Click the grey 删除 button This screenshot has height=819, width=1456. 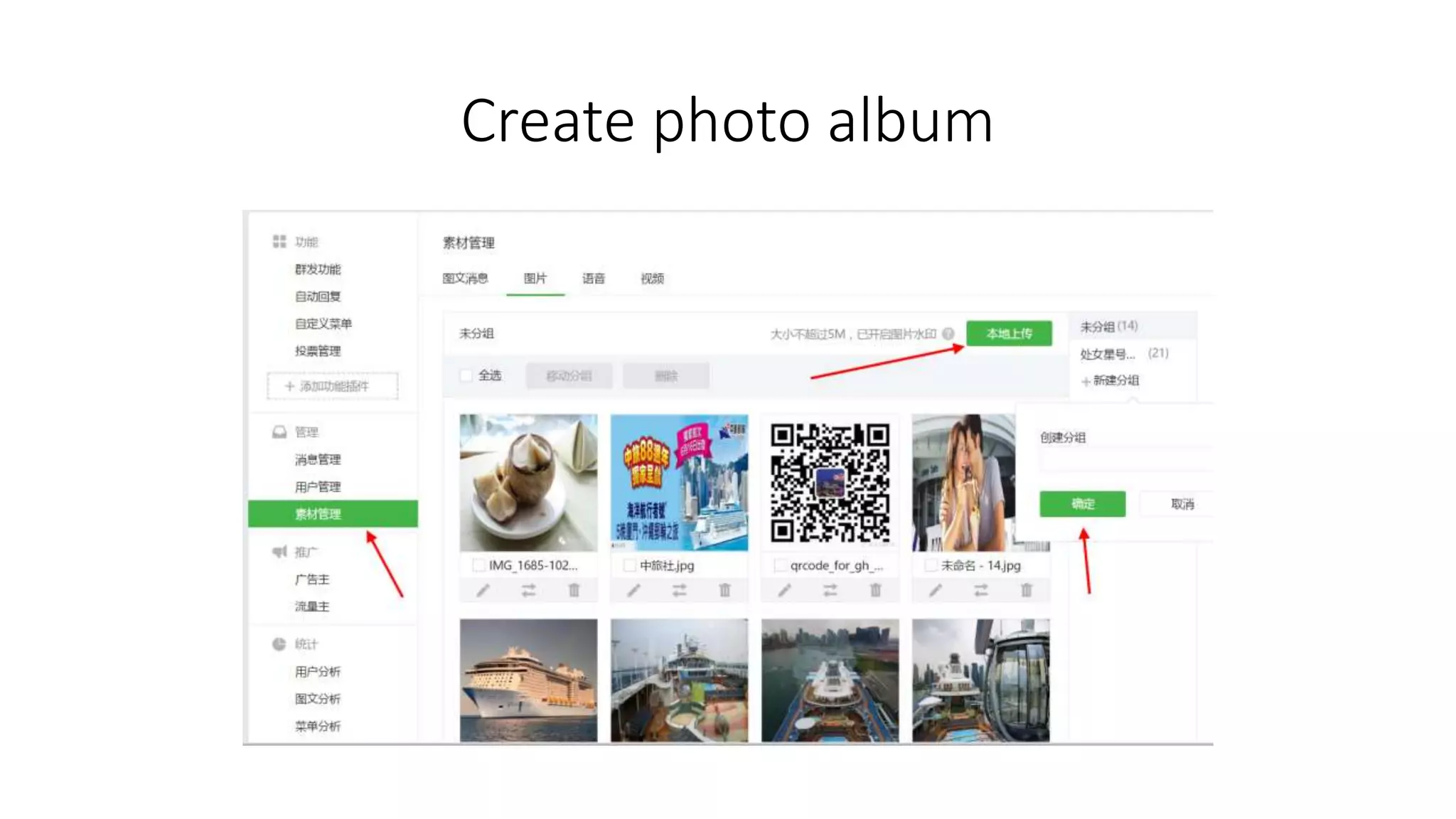tap(666, 376)
